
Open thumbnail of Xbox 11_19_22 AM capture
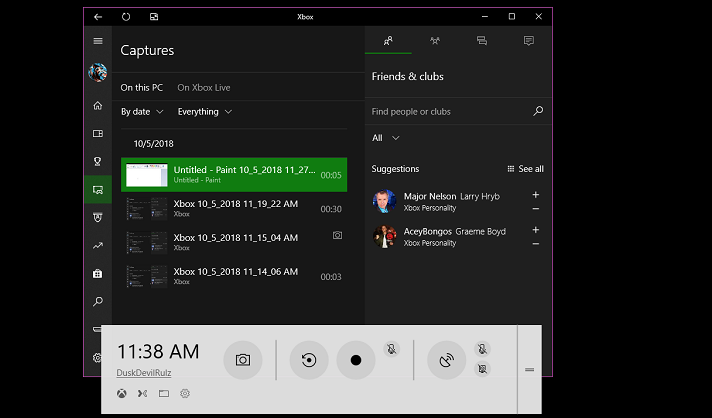[147, 209]
